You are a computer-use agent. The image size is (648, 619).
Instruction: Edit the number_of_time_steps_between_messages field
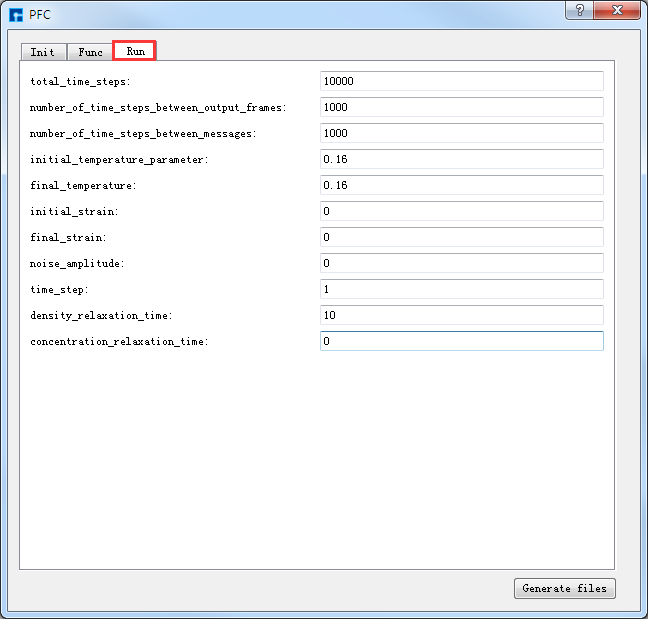[461, 133]
